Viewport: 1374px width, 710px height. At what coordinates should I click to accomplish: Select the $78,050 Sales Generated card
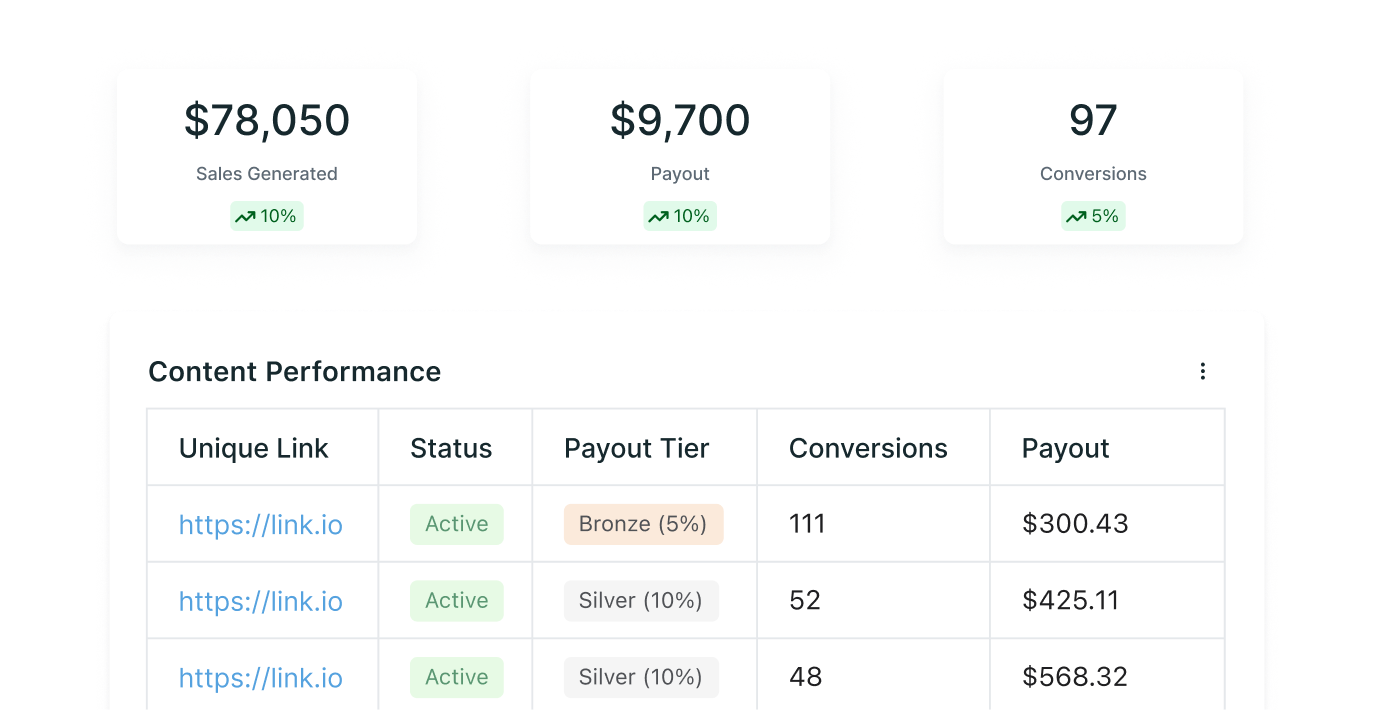(x=267, y=156)
